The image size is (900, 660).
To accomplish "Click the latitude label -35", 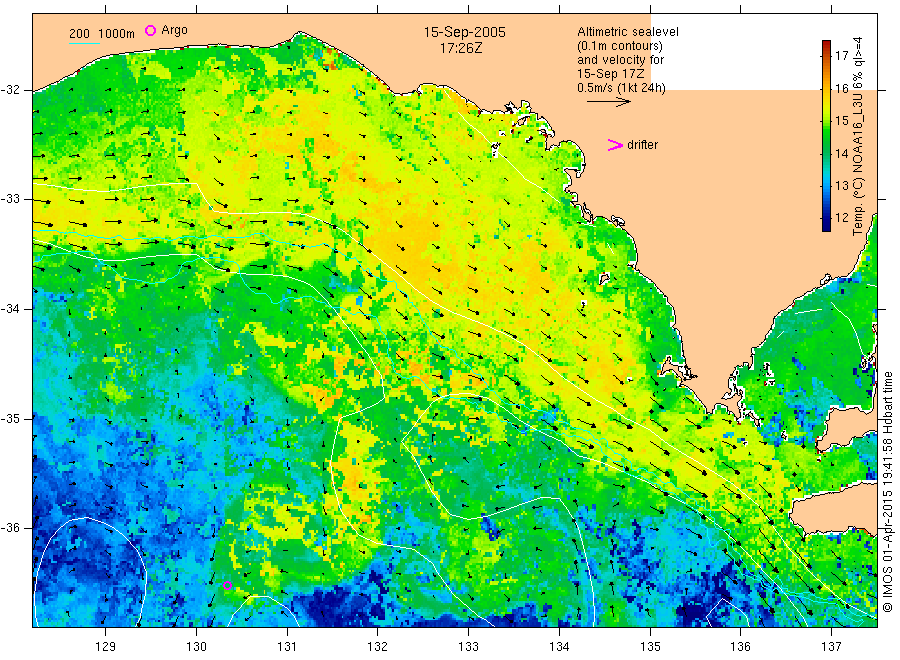I will tap(10, 418).
